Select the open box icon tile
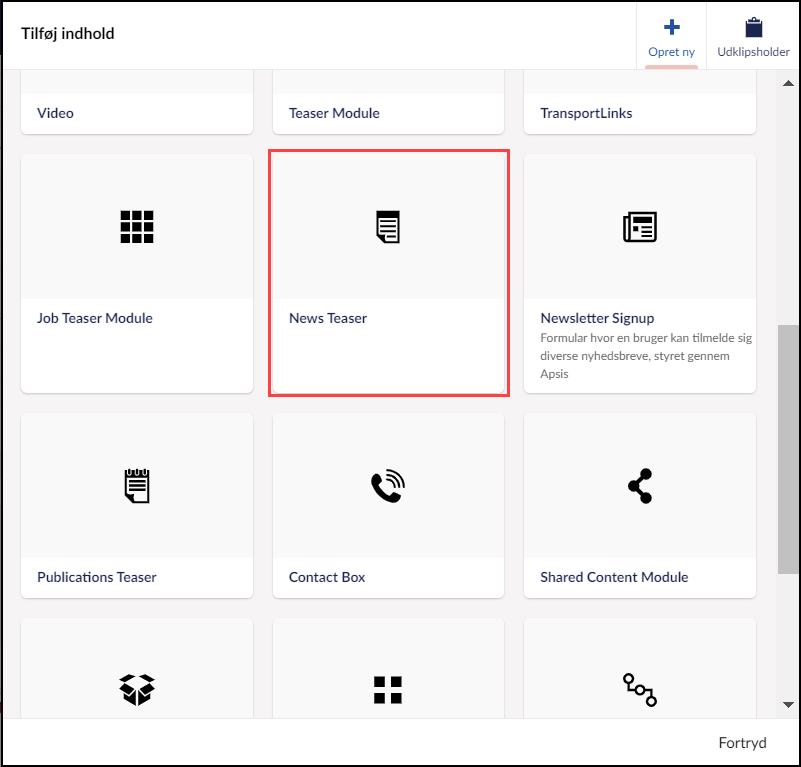This screenshot has height=767, width=801. click(x=137, y=688)
